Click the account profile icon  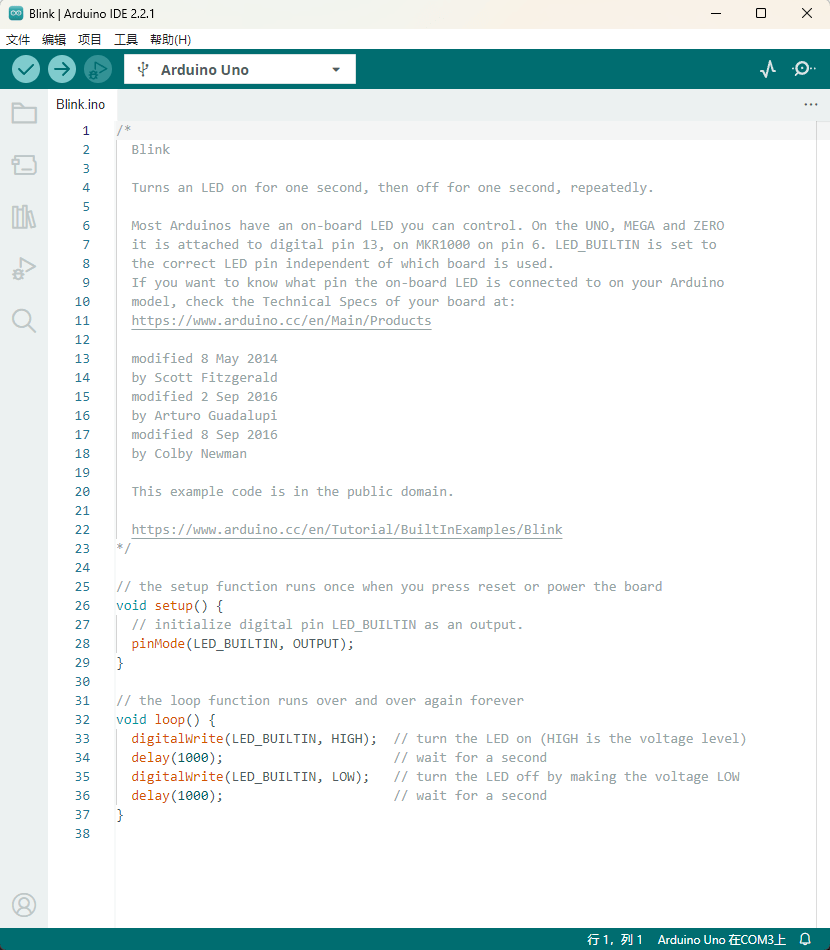(x=24, y=905)
